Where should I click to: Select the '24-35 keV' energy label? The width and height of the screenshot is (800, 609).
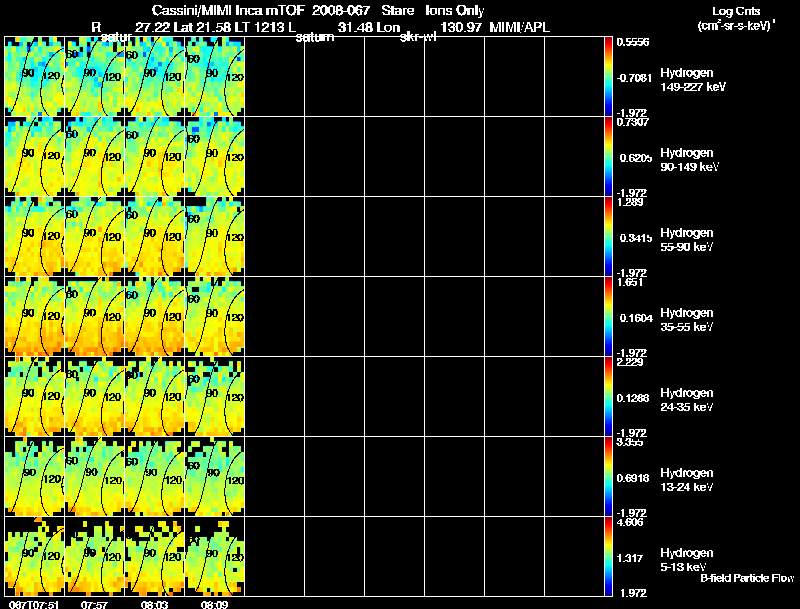click(687, 407)
